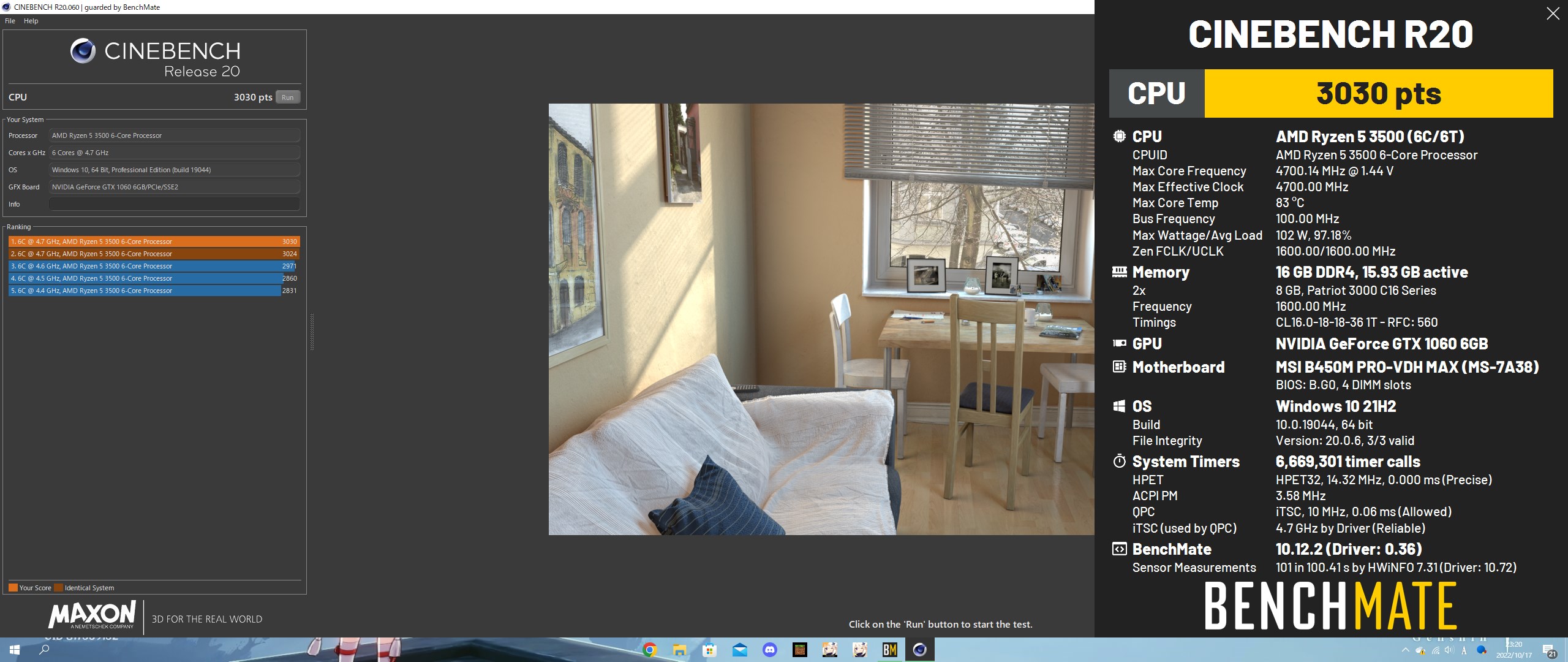Click the Run button next to CPU score
The height and width of the screenshot is (662, 1568).
point(288,97)
